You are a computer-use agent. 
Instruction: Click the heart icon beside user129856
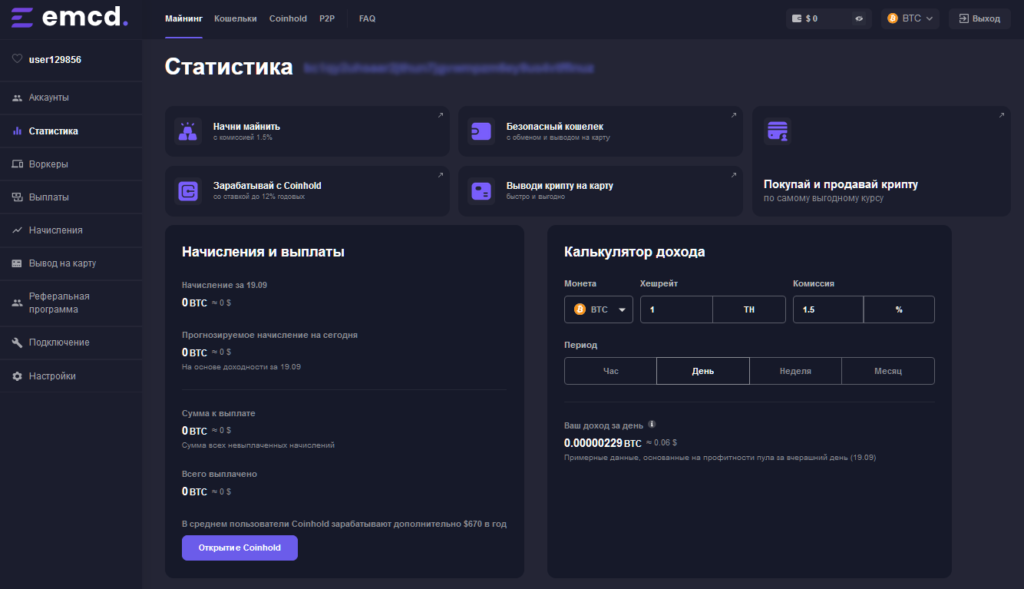click(x=17, y=59)
